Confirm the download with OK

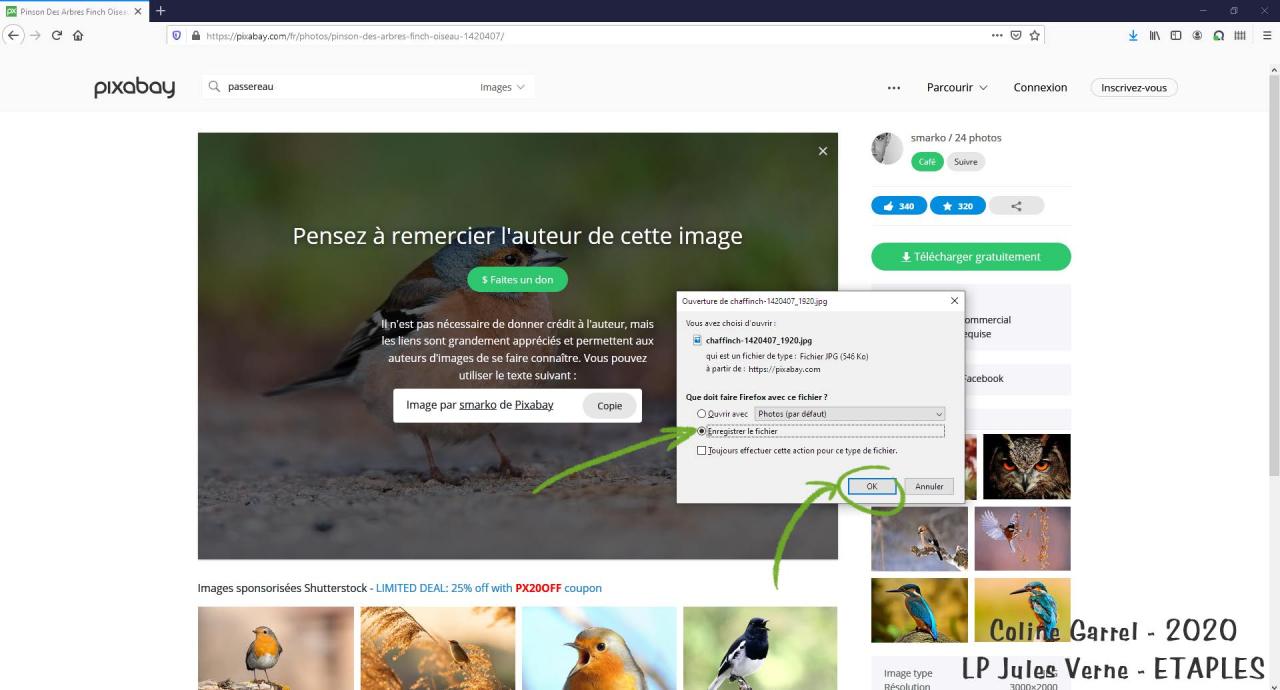click(x=872, y=486)
